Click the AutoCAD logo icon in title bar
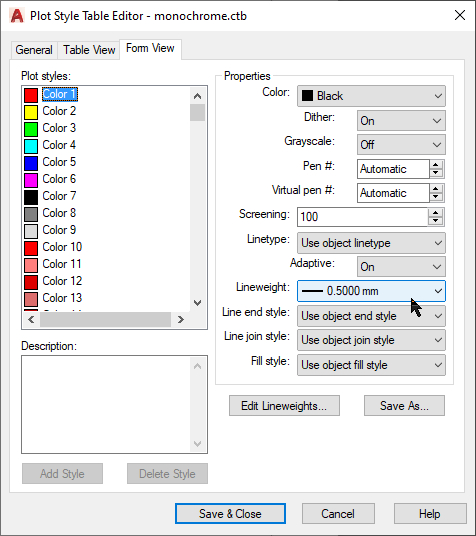The height and width of the screenshot is (536, 476). coord(17,16)
